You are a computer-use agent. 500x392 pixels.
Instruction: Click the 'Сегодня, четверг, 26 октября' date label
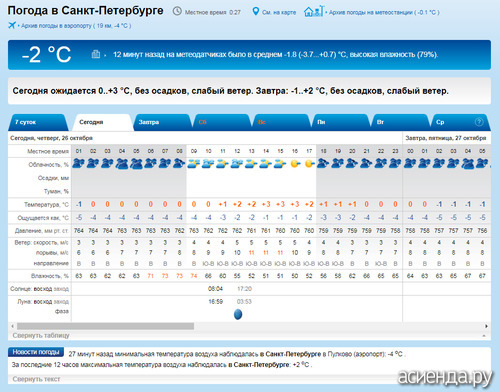pyautogui.click(x=51, y=138)
